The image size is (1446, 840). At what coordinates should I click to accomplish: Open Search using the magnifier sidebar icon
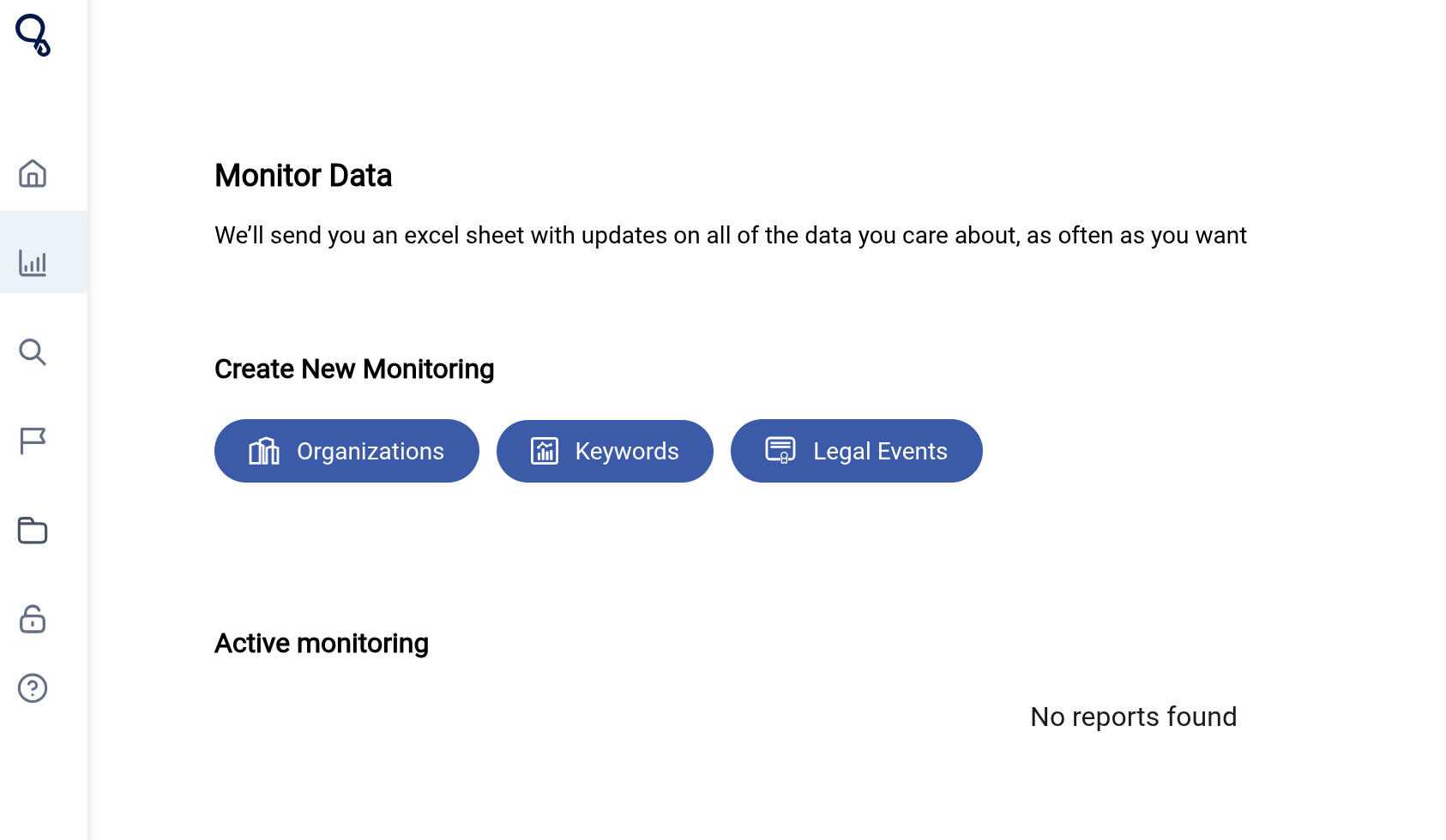tap(33, 351)
